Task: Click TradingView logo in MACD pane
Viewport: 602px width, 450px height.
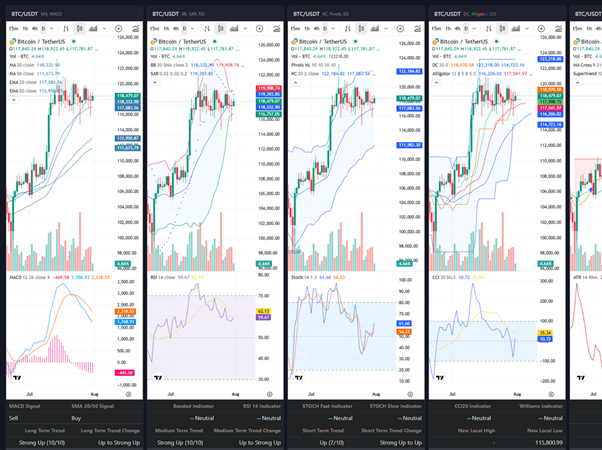Action: click(x=17, y=378)
